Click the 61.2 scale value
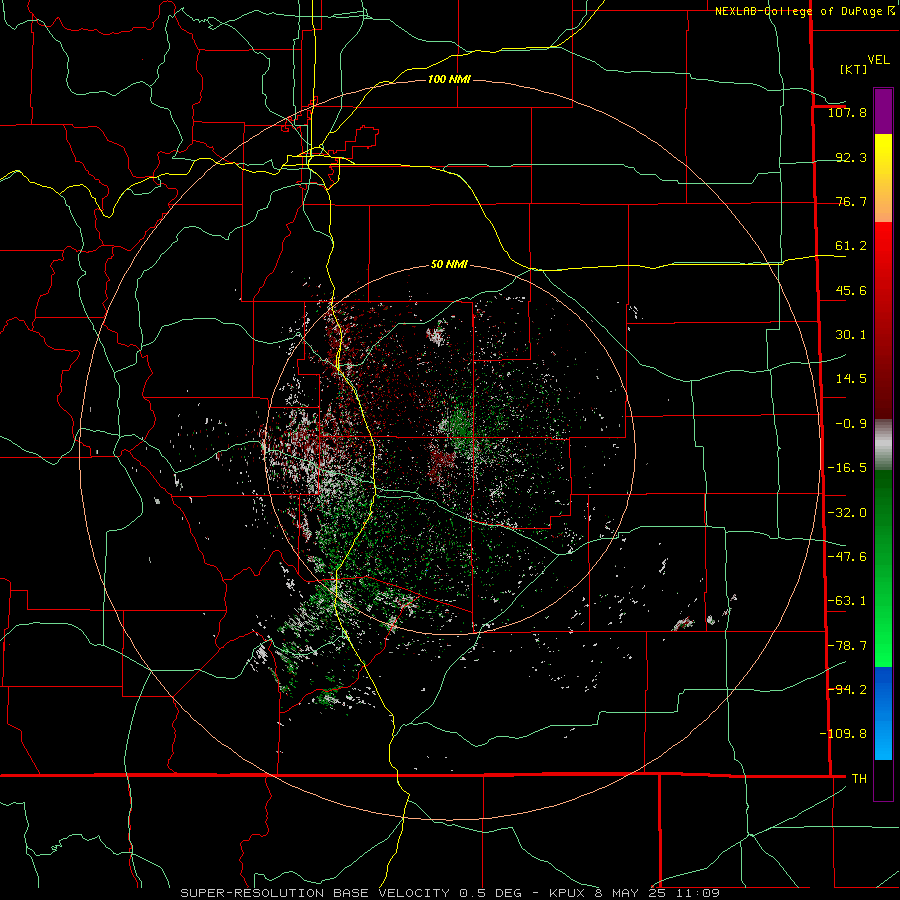The height and width of the screenshot is (900, 900). tap(851, 246)
